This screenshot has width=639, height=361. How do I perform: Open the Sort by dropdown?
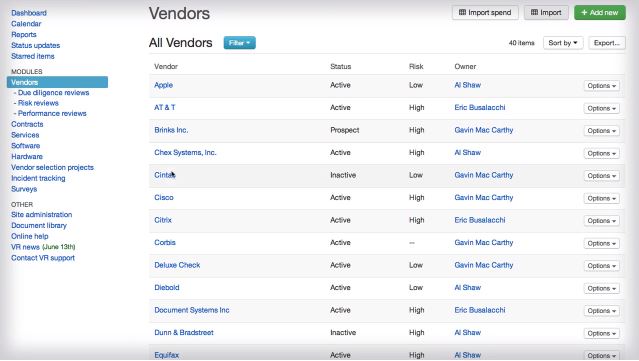point(563,43)
